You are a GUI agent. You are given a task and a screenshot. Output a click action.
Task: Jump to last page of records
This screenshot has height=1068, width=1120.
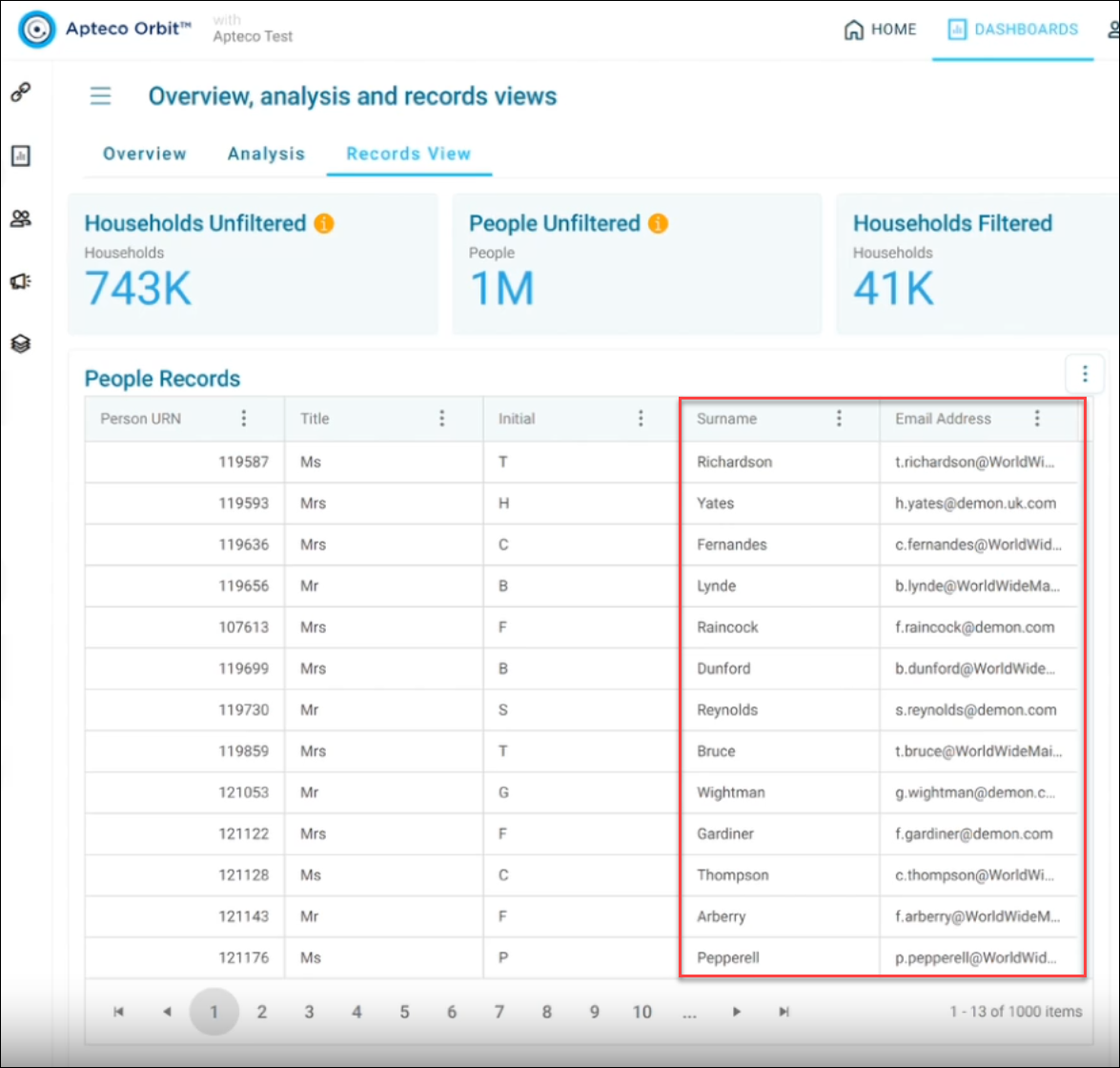(784, 1012)
